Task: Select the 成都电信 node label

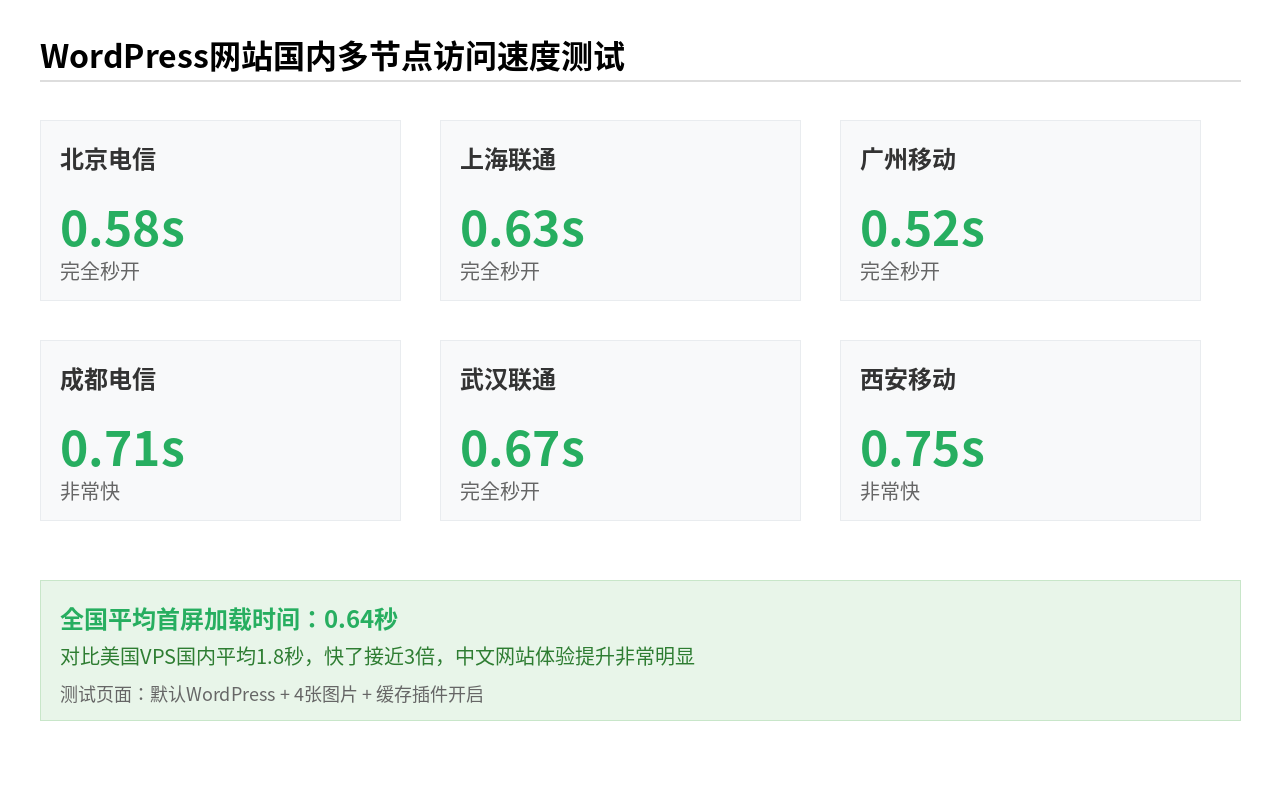Action: tap(108, 380)
